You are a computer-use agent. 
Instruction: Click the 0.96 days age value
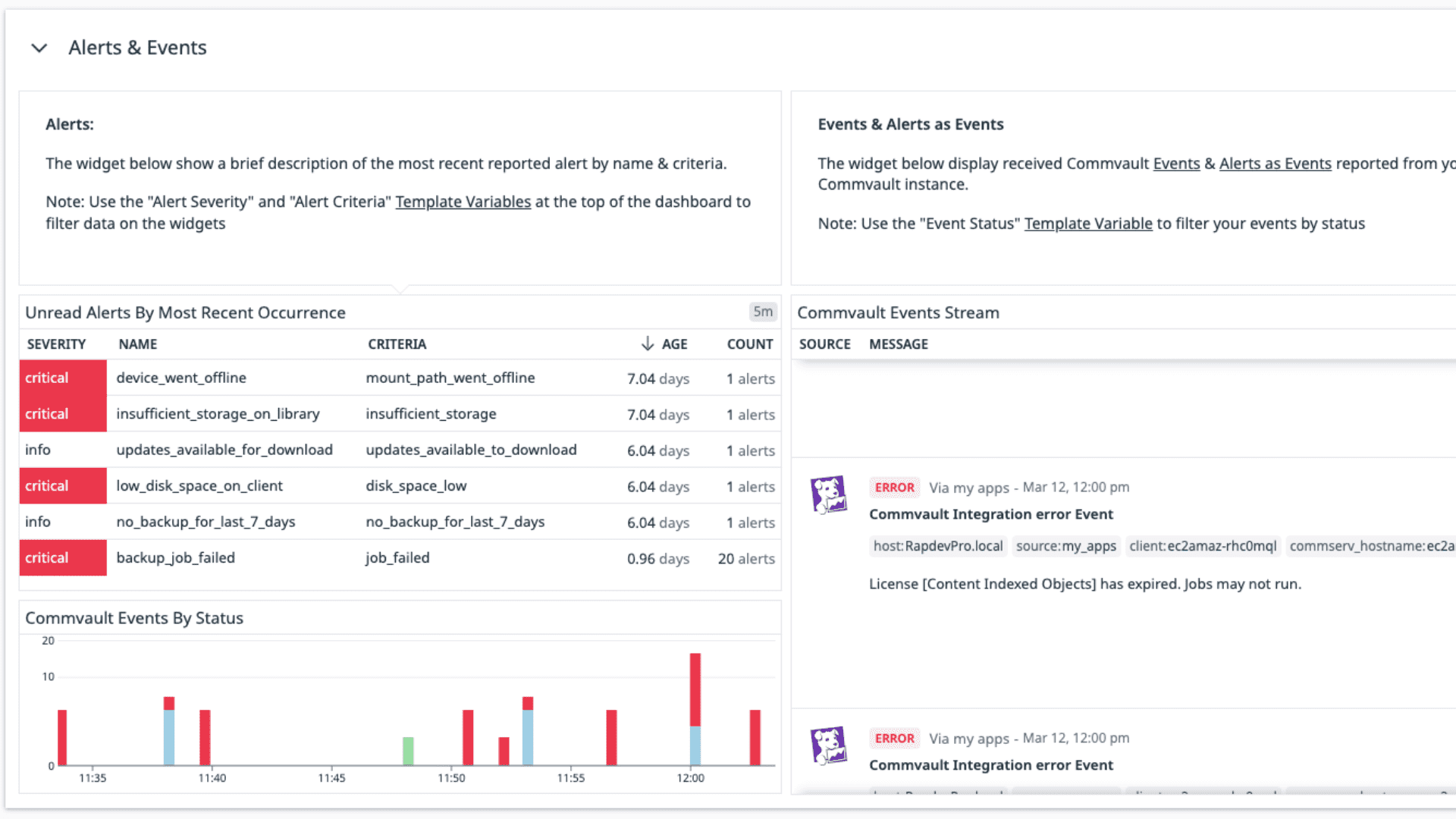point(658,559)
